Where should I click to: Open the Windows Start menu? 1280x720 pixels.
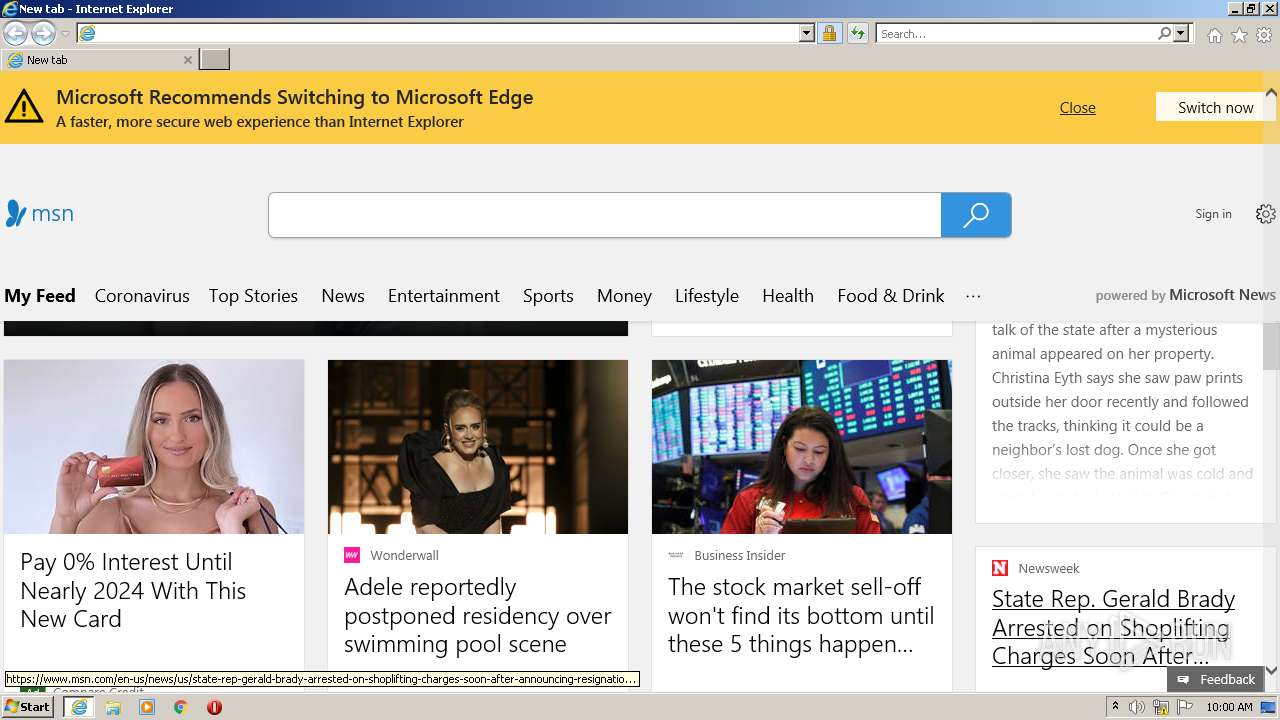point(28,706)
